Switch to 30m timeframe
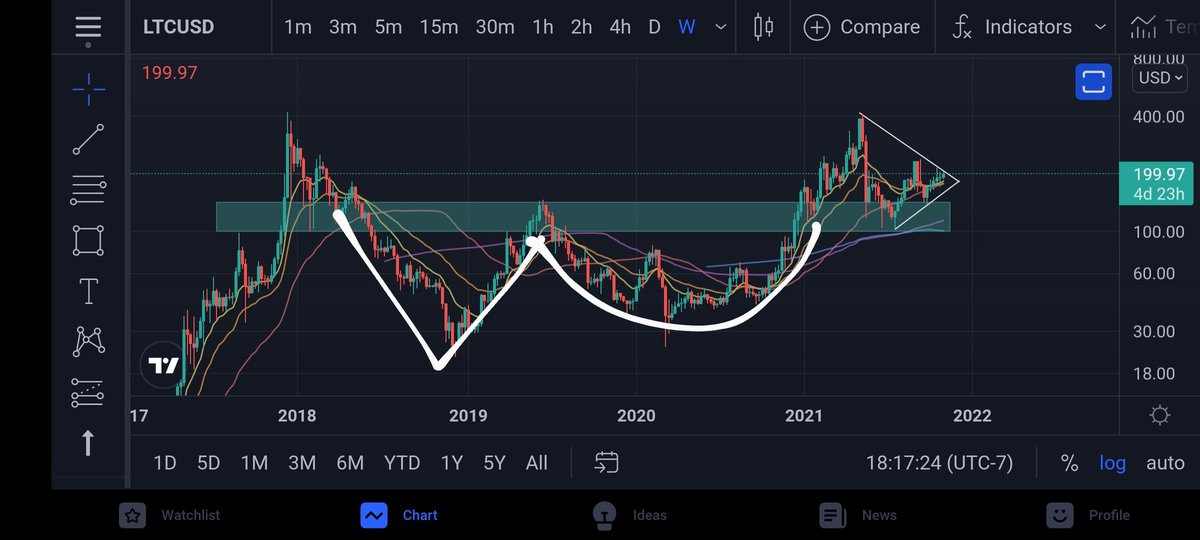1200x540 pixels. pos(495,27)
